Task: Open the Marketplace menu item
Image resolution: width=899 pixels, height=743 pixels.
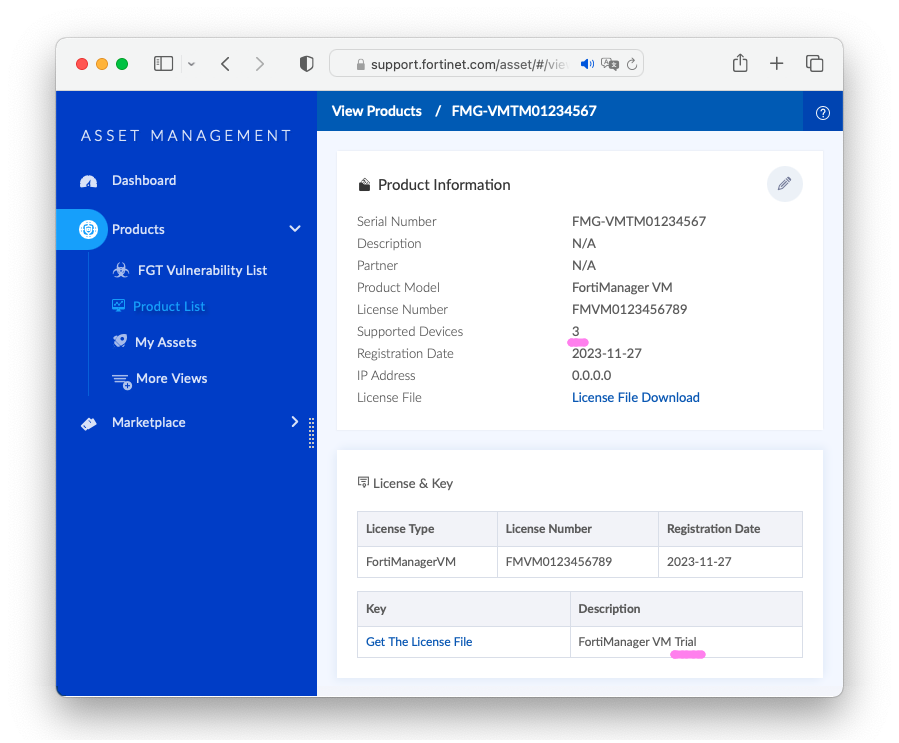Action: (x=148, y=423)
